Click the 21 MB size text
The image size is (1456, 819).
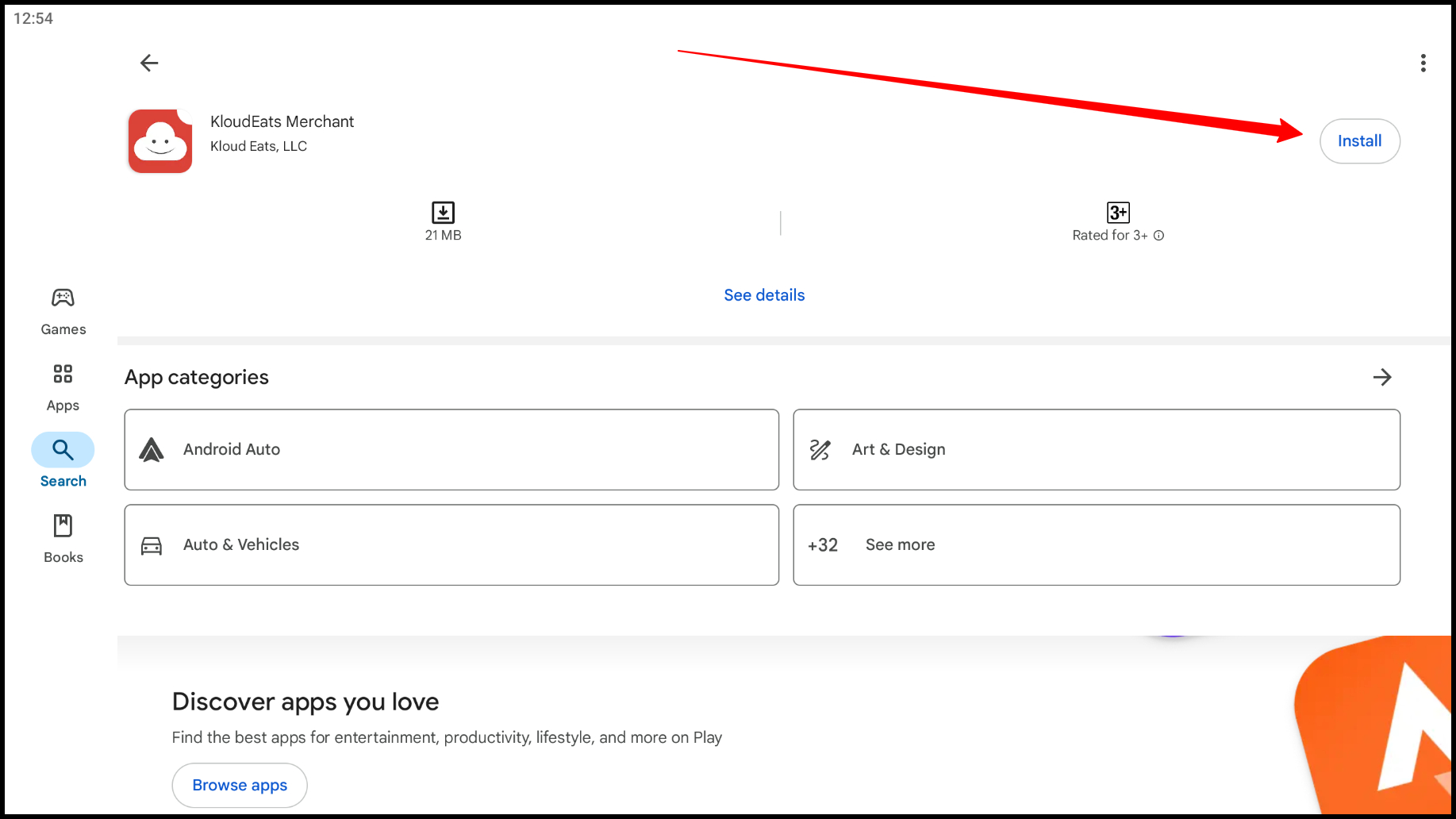click(x=443, y=236)
